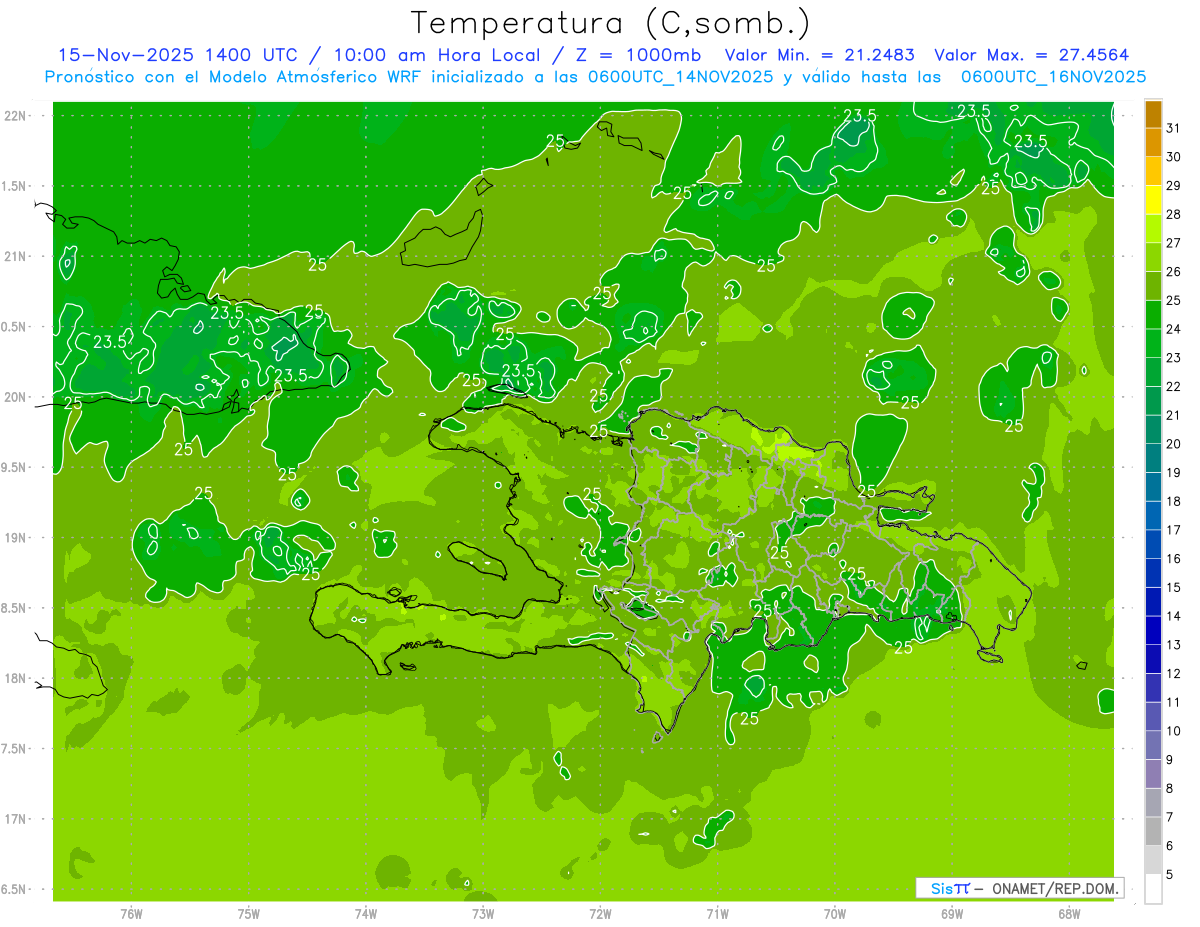Click the dark blue legend swatch between 13 and 14

pos(1153,630)
